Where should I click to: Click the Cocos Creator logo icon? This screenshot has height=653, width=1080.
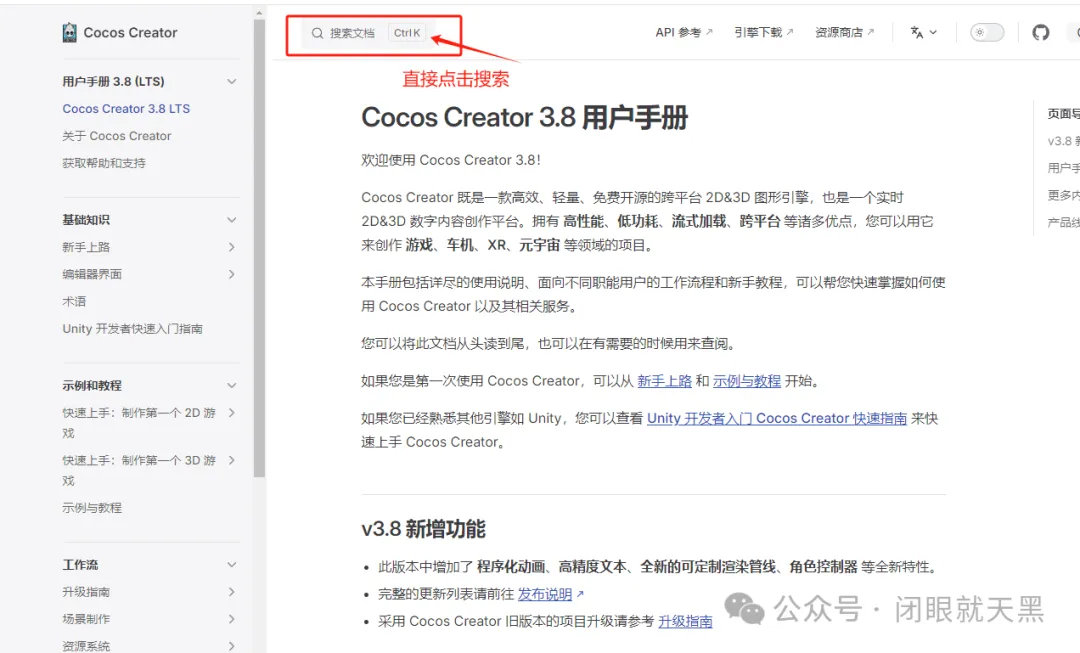[x=70, y=32]
